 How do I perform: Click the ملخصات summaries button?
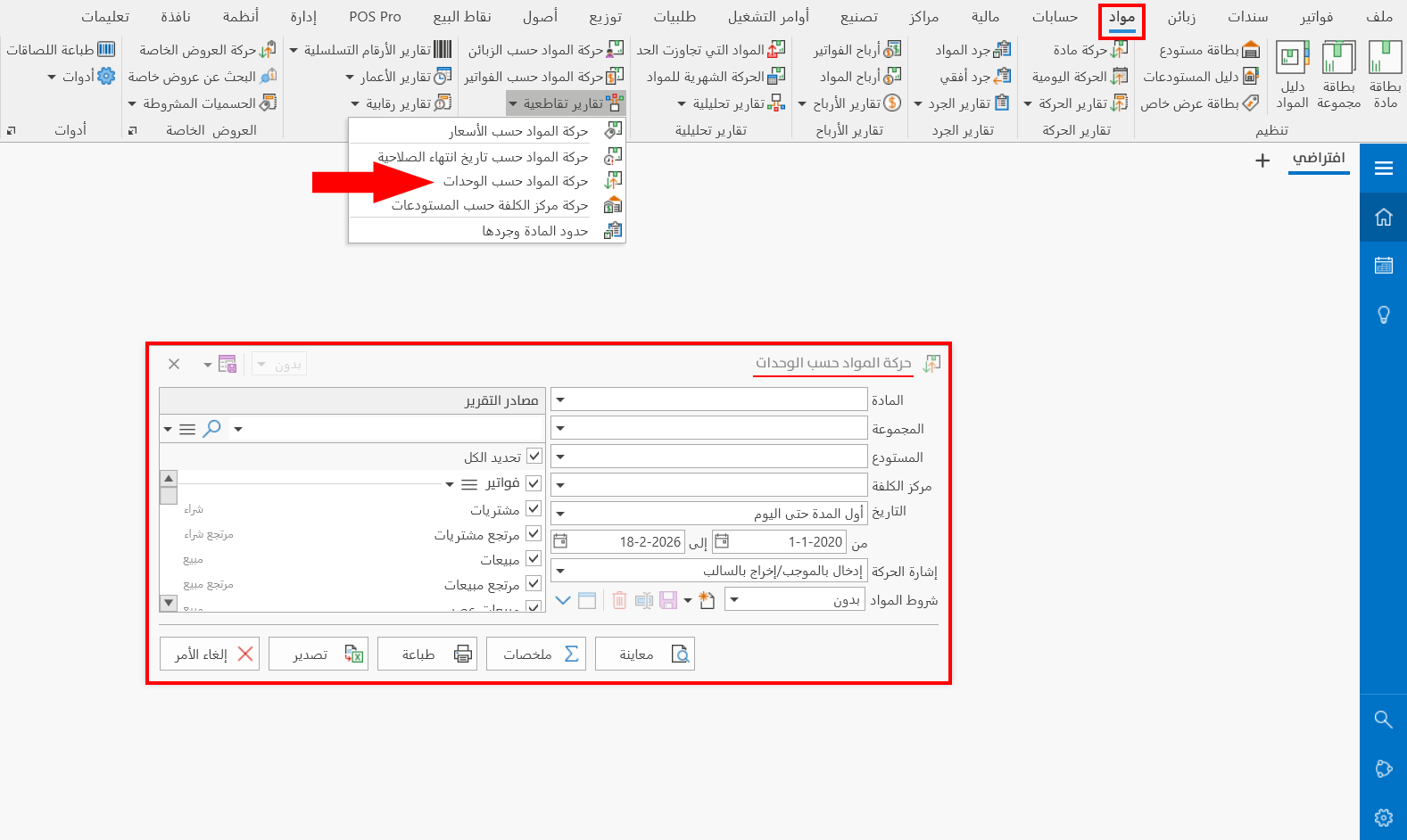point(536,654)
